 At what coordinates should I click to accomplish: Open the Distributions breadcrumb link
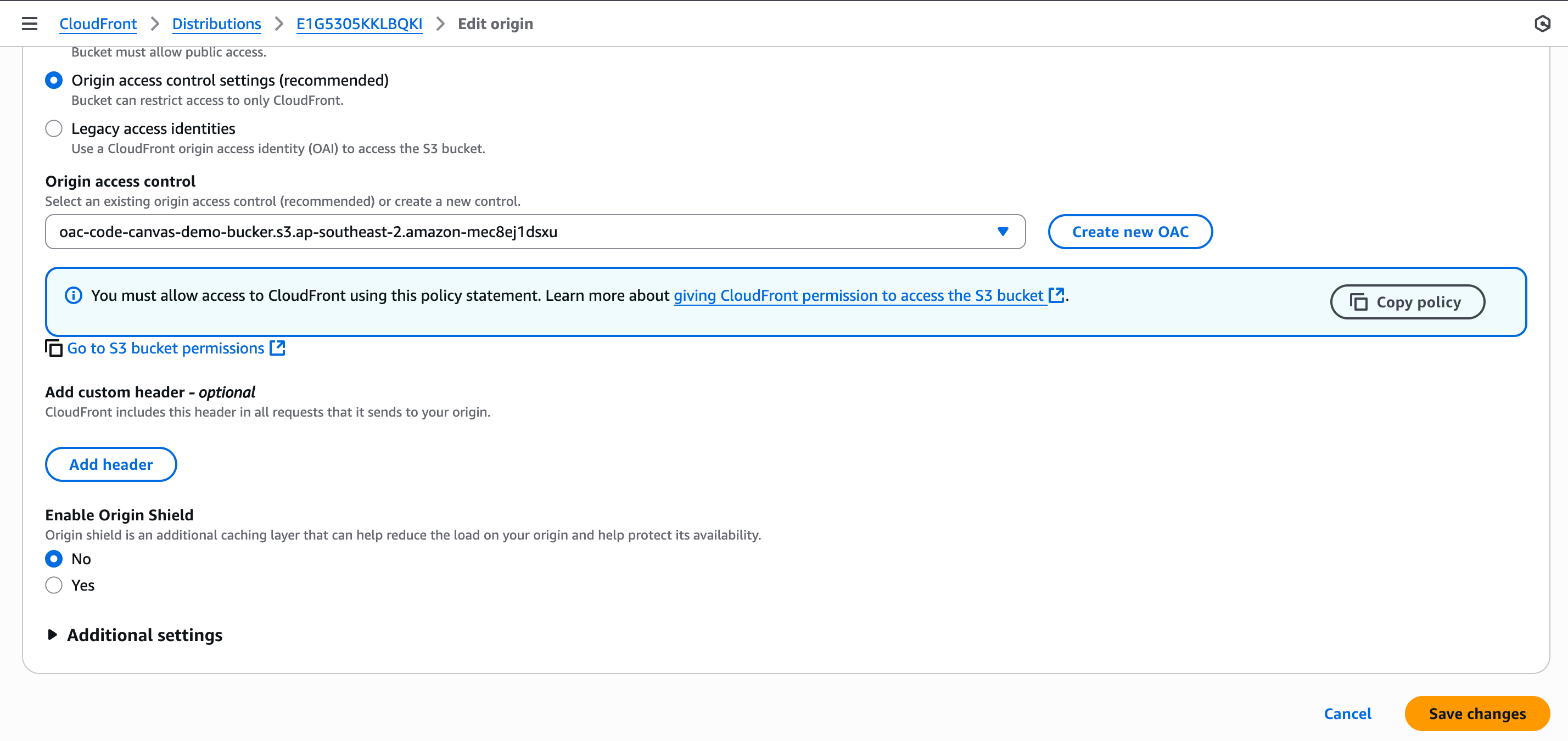tap(216, 24)
